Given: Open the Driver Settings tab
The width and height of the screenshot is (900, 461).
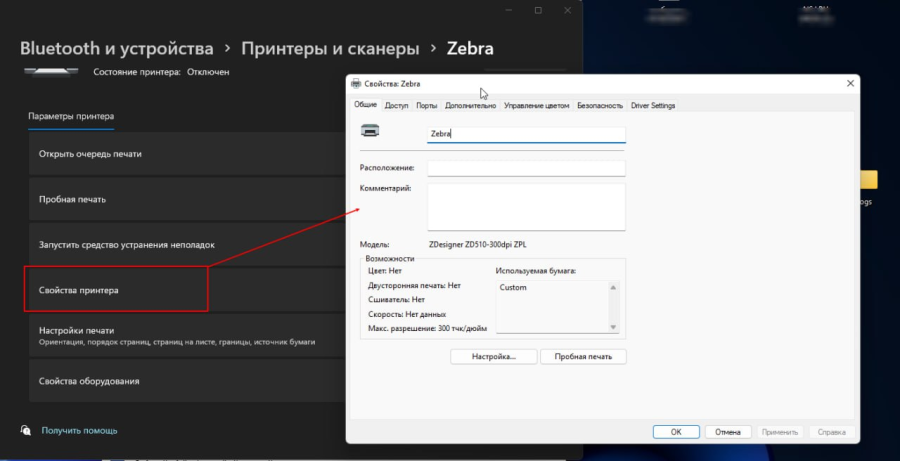Looking at the screenshot, I should click(x=653, y=106).
